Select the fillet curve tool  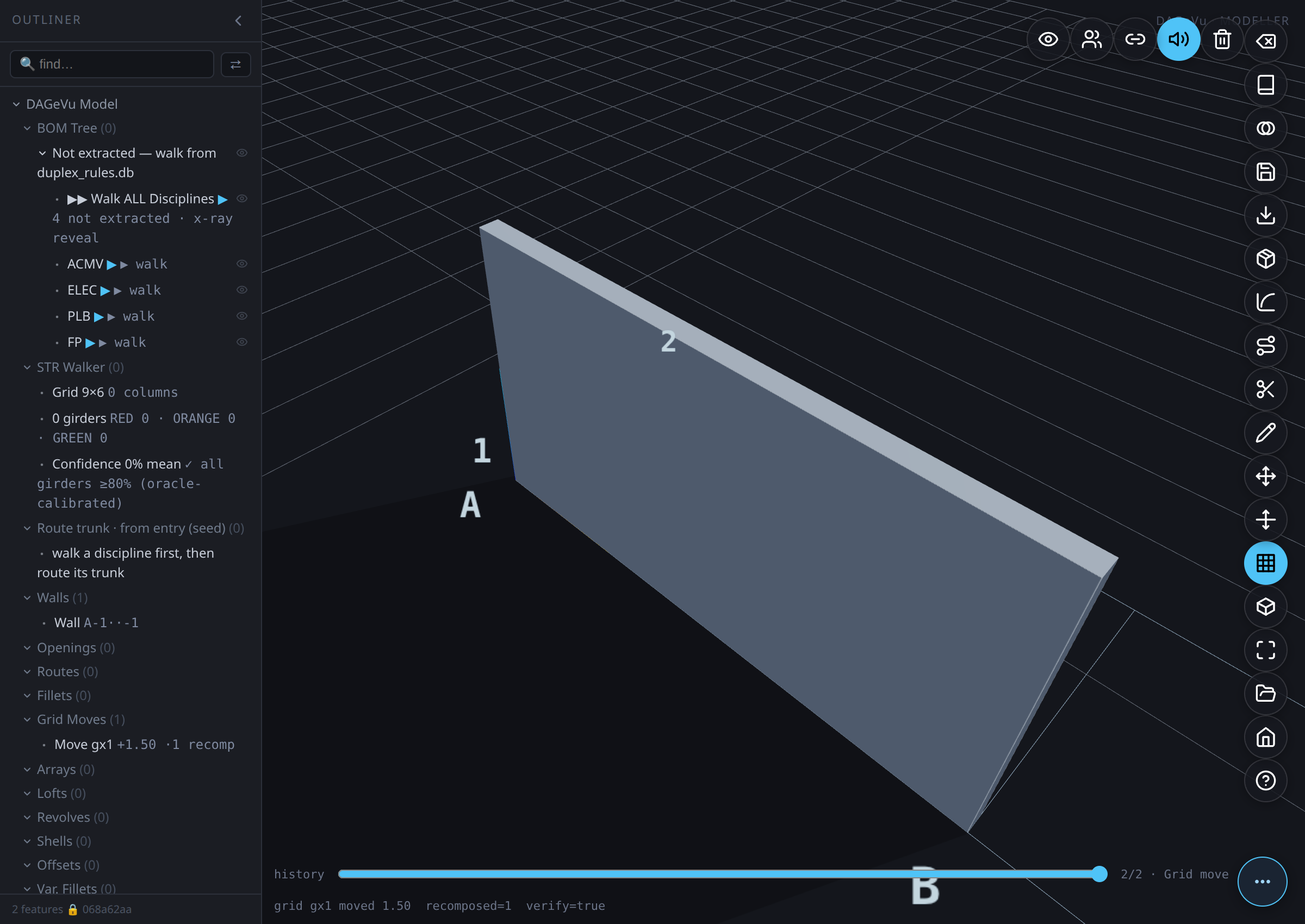pos(1265,302)
